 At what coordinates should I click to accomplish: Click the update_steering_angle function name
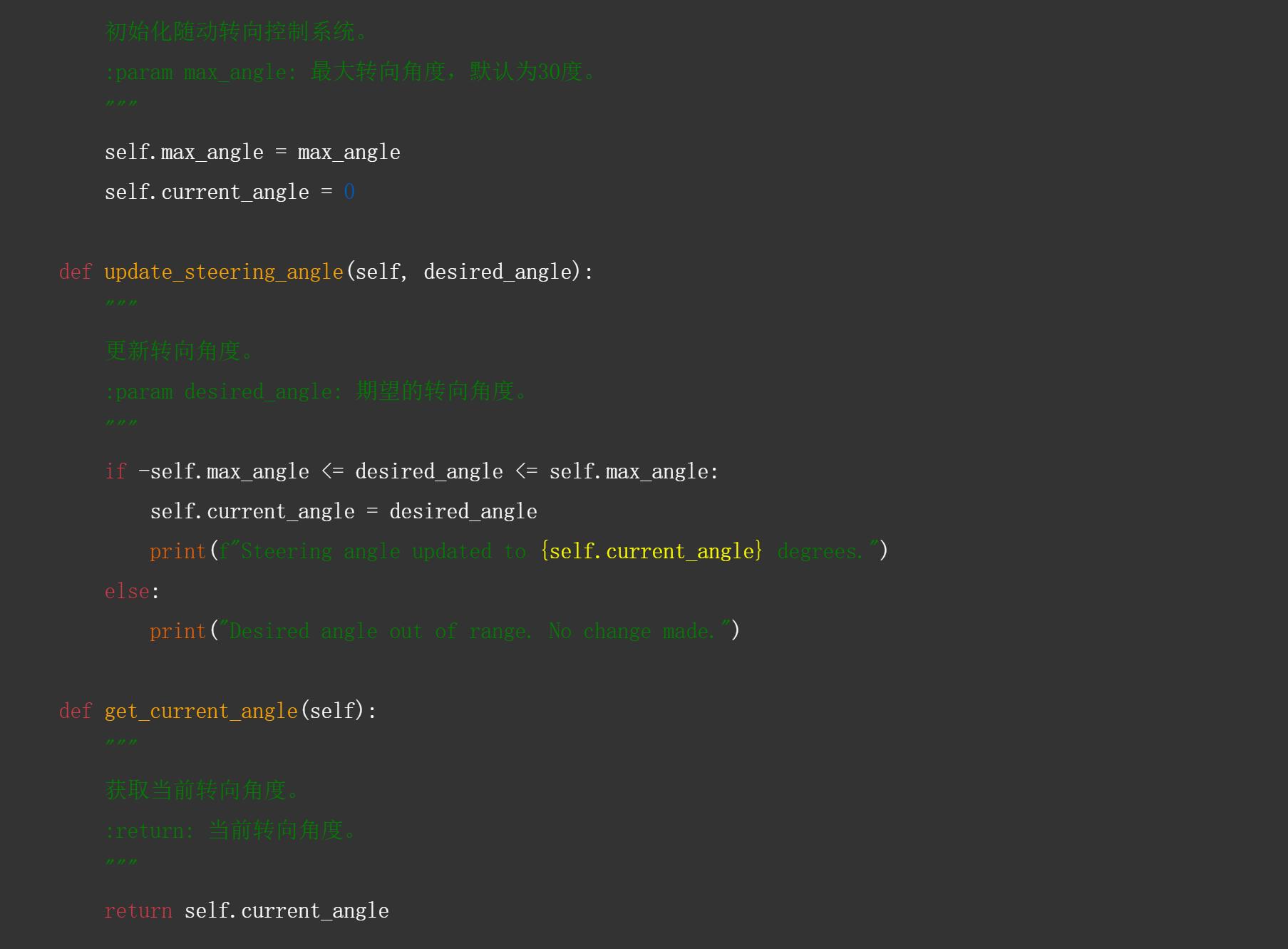tap(223, 272)
